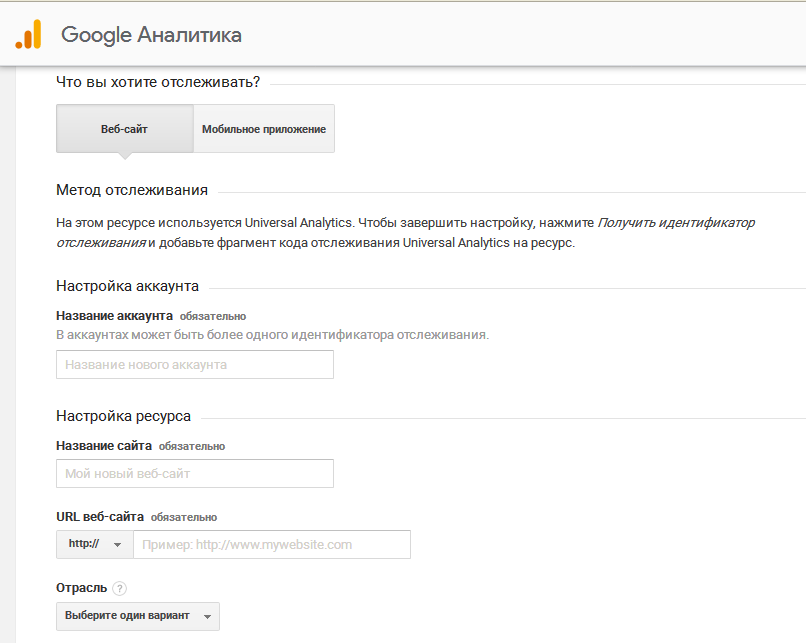This screenshot has height=643, width=806.
Task: Click the Отрасль label
Action: [81, 588]
